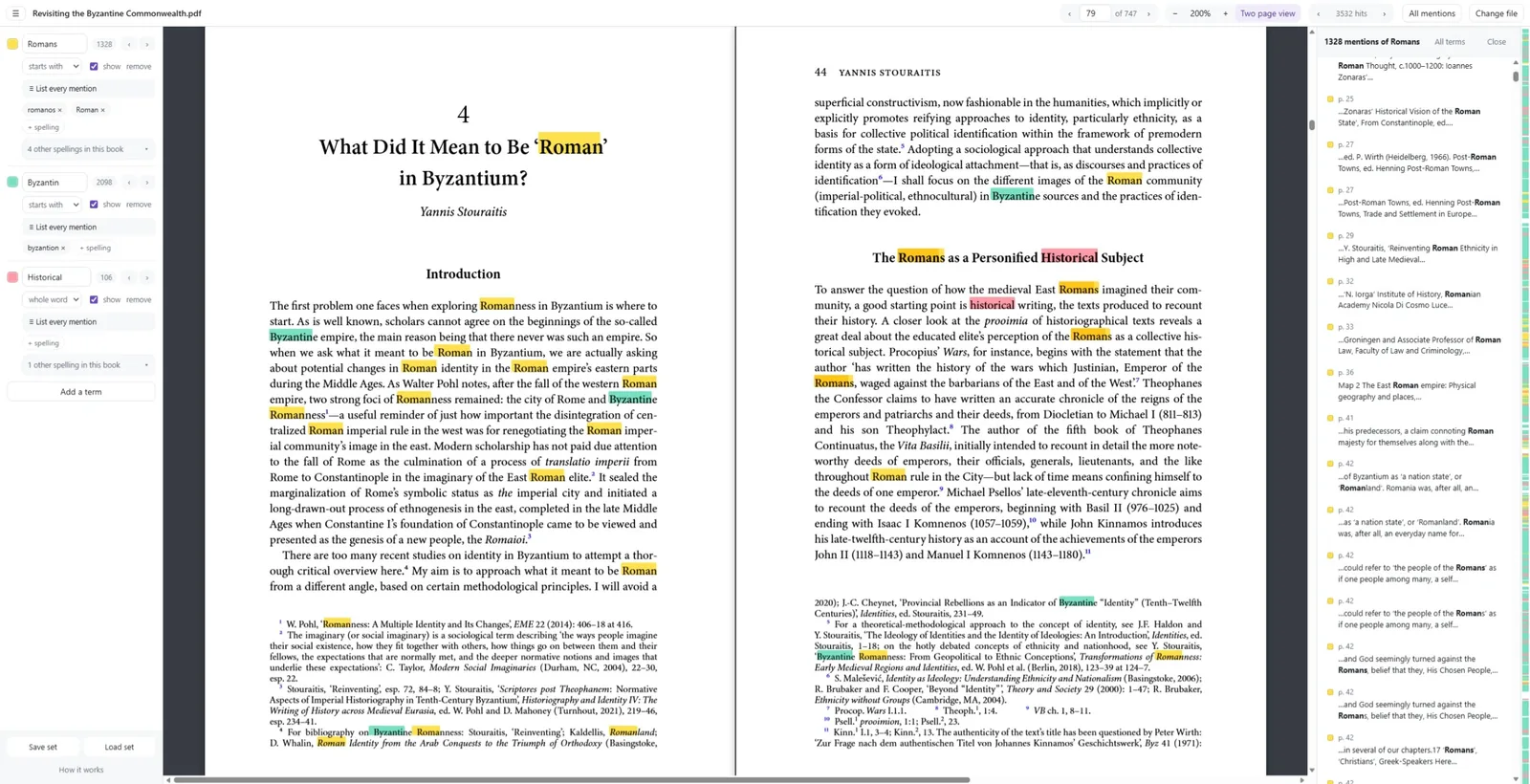Image resolution: width=1530 pixels, height=784 pixels.
Task: Jump to previous hit before '3532 hits'
Action: [x=1318, y=13]
